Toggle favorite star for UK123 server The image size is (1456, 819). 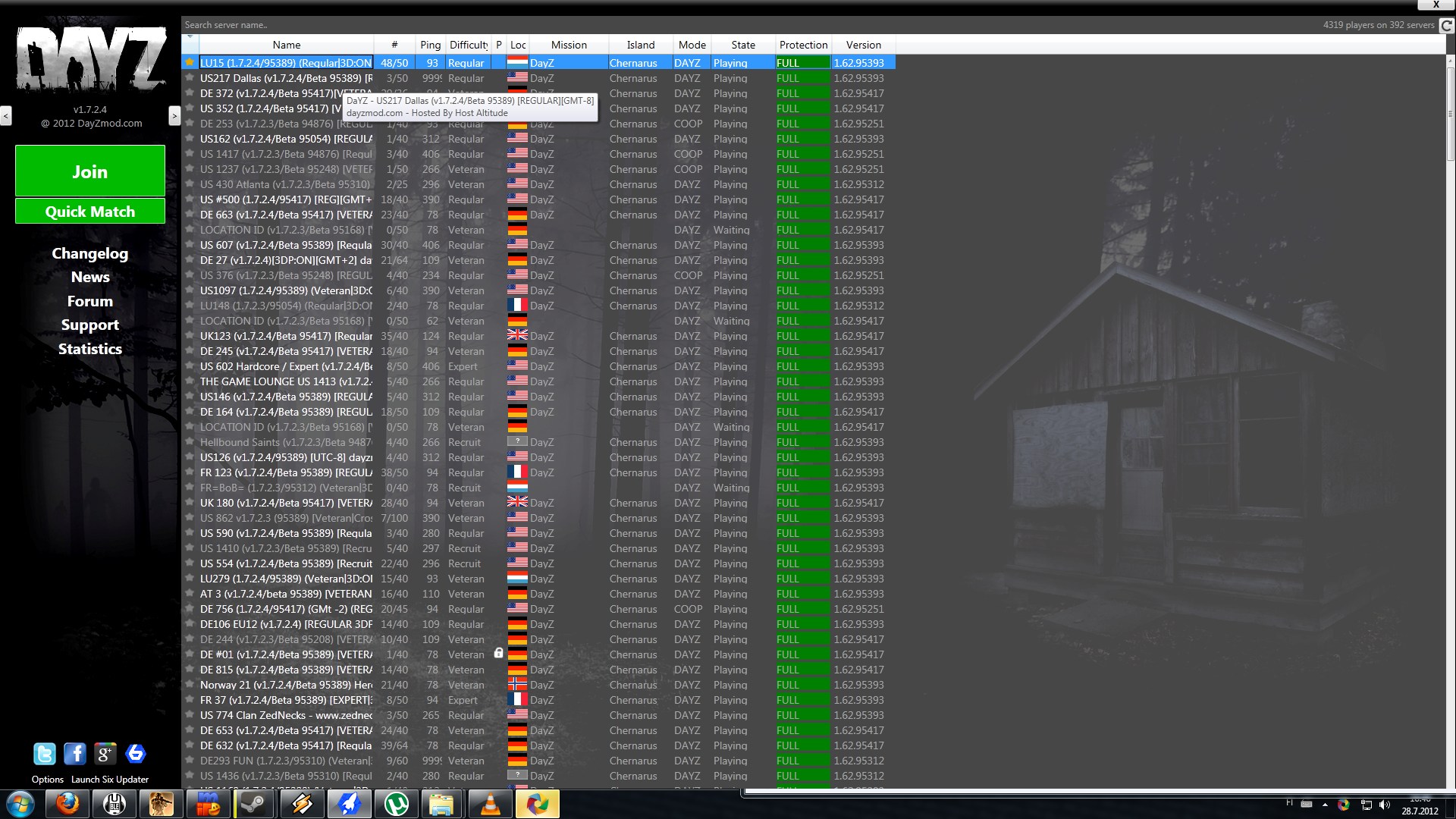point(190,335)
